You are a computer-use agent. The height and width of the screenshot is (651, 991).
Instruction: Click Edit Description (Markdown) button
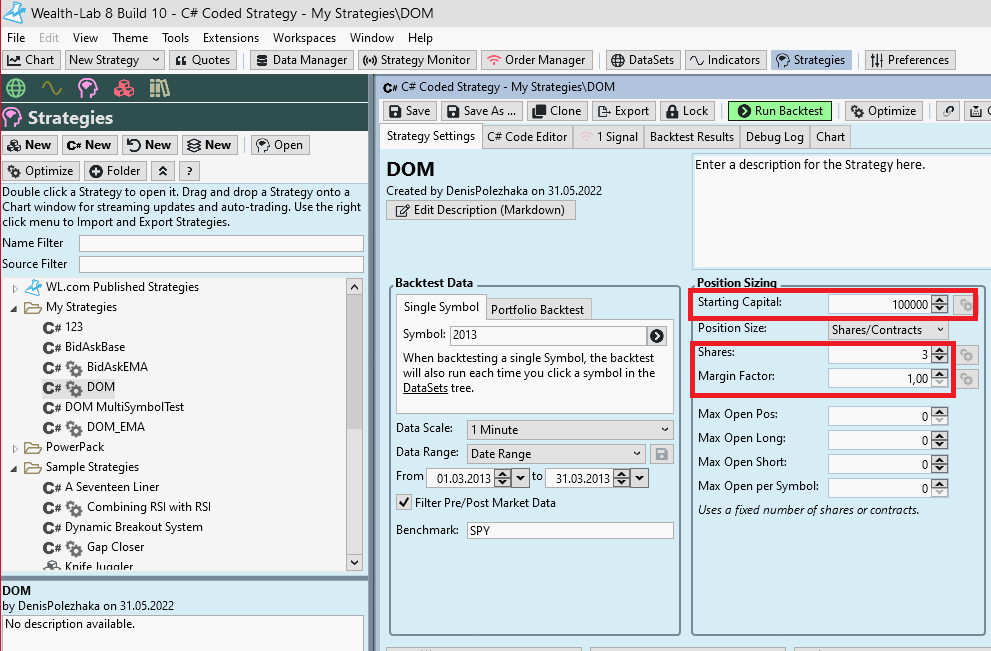pos(481,210)
